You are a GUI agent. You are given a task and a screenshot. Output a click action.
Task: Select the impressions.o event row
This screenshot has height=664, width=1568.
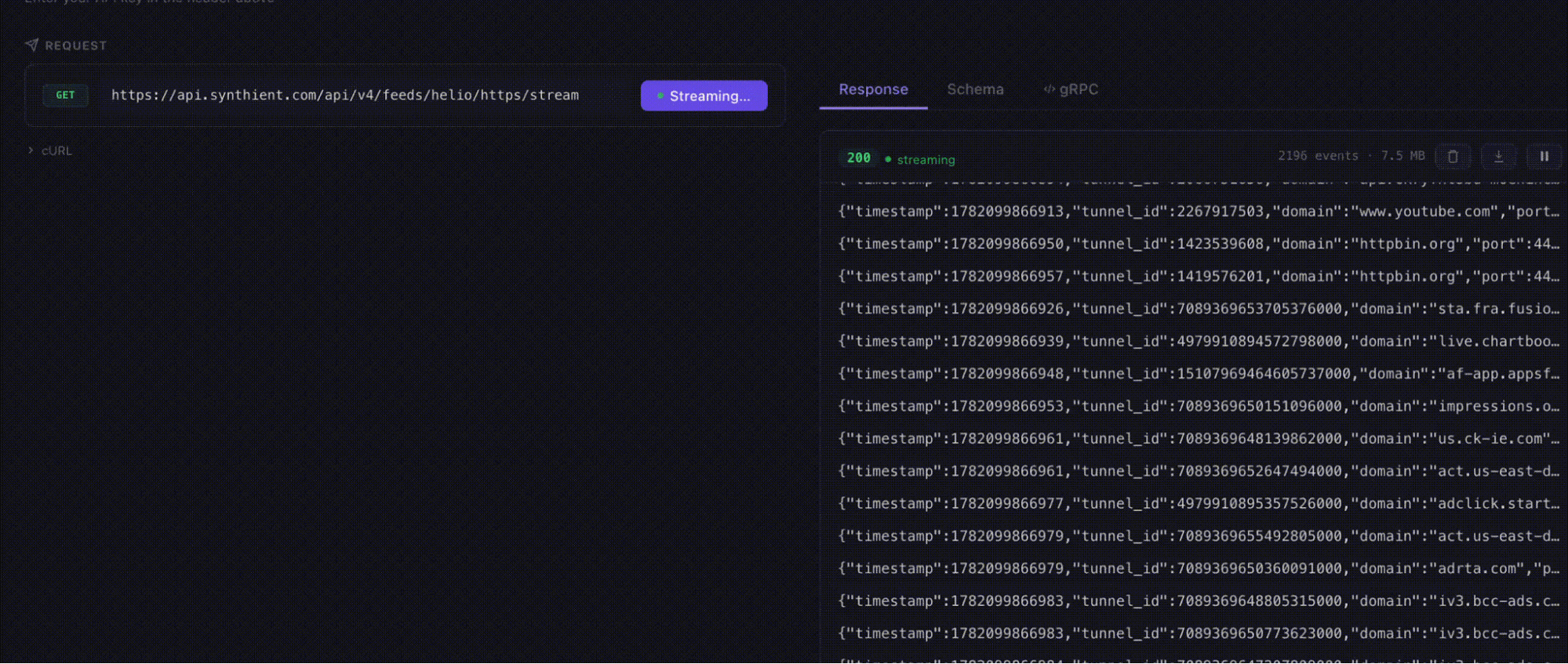point(1199,406)
